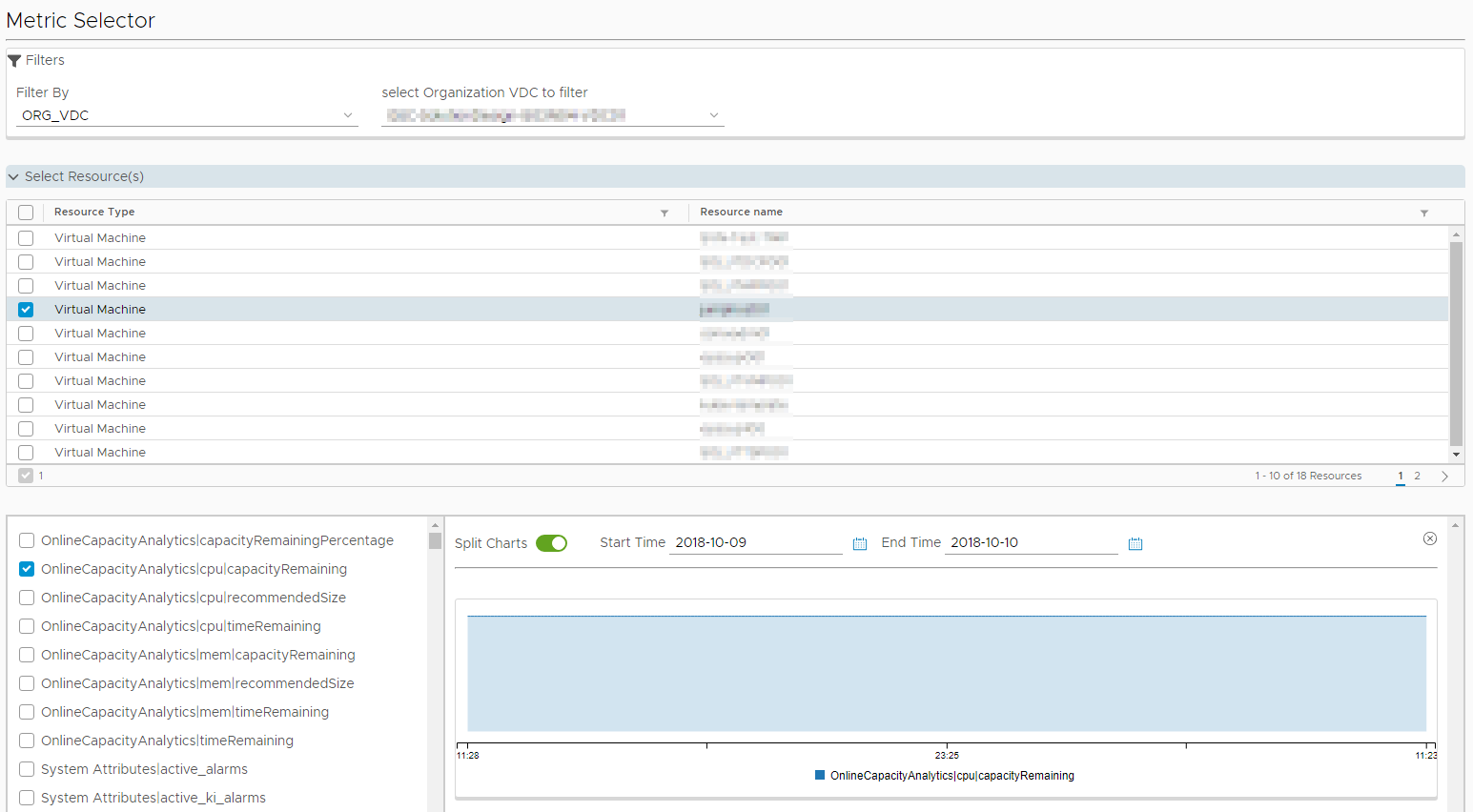Click the Resource name column filter icon
The image size is (1473, 812).
coord(1424,213)
